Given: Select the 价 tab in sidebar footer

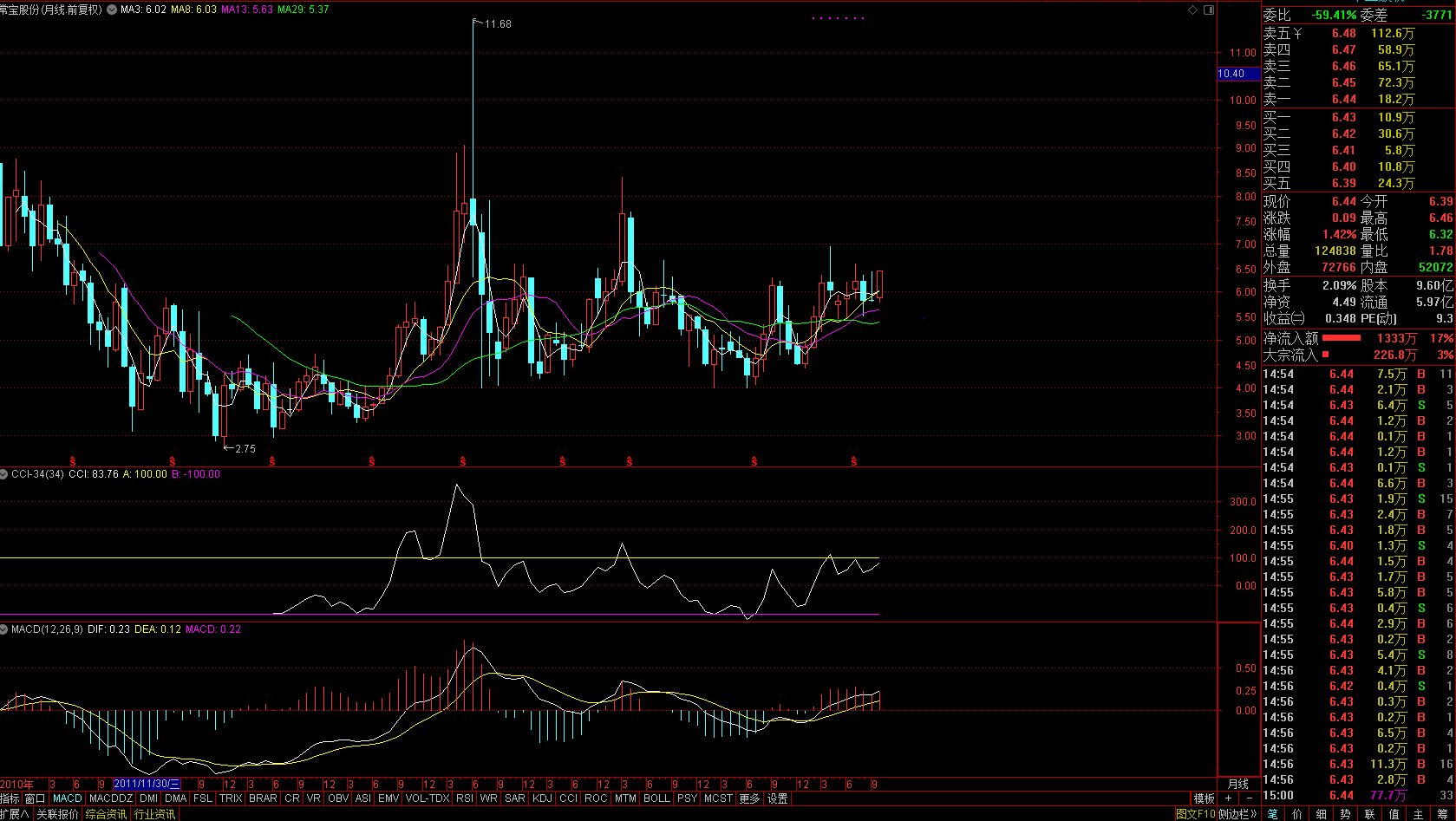Looking at the screenshot, I should click(x=1297, y=814).
